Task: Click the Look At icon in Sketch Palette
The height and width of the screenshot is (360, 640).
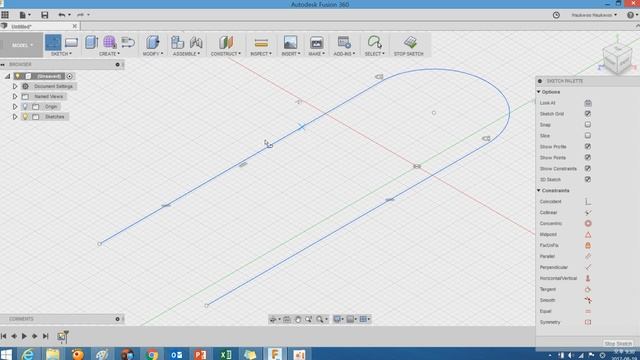Action: [588, 103]
